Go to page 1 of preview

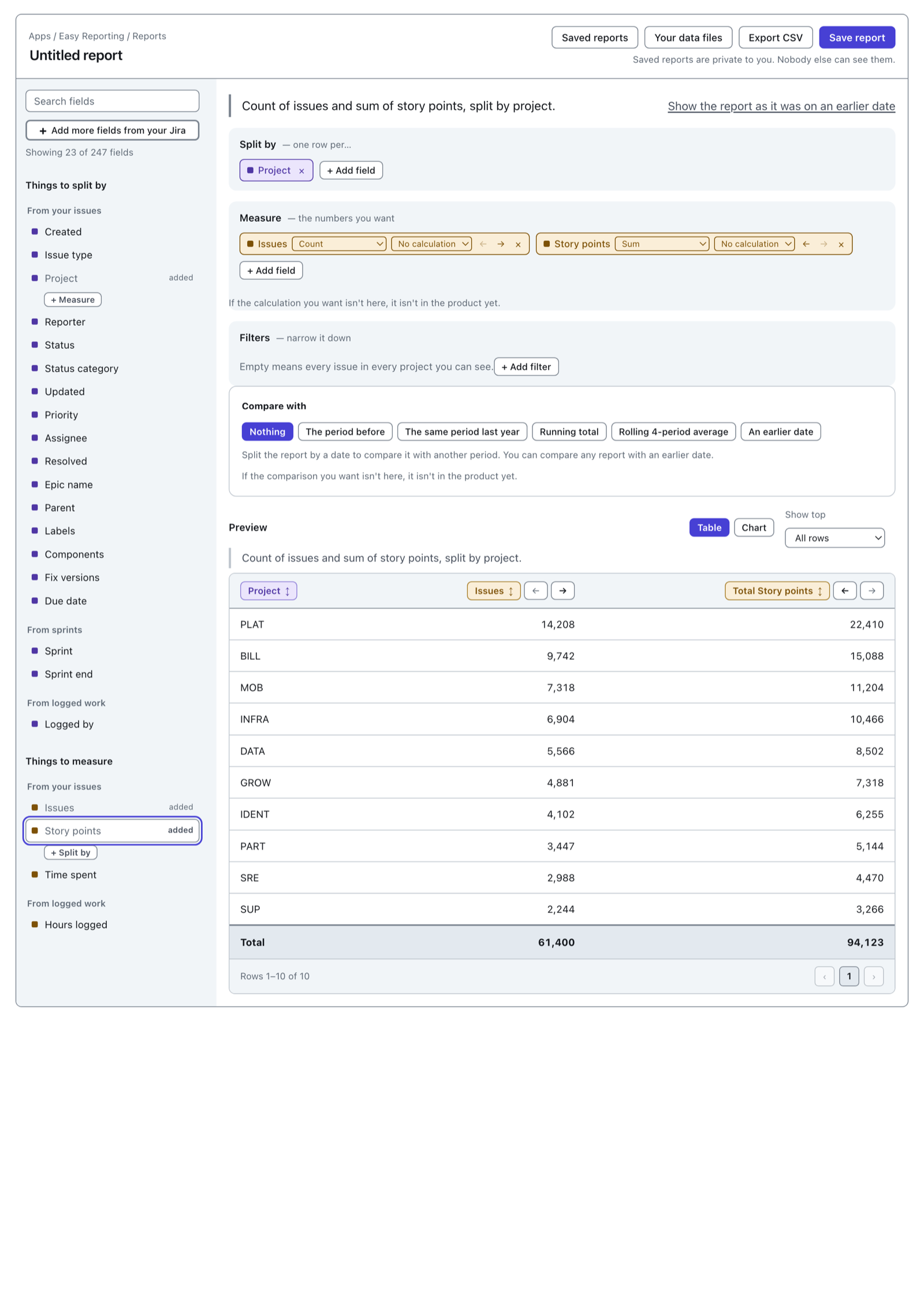click(x=849, y=976)
